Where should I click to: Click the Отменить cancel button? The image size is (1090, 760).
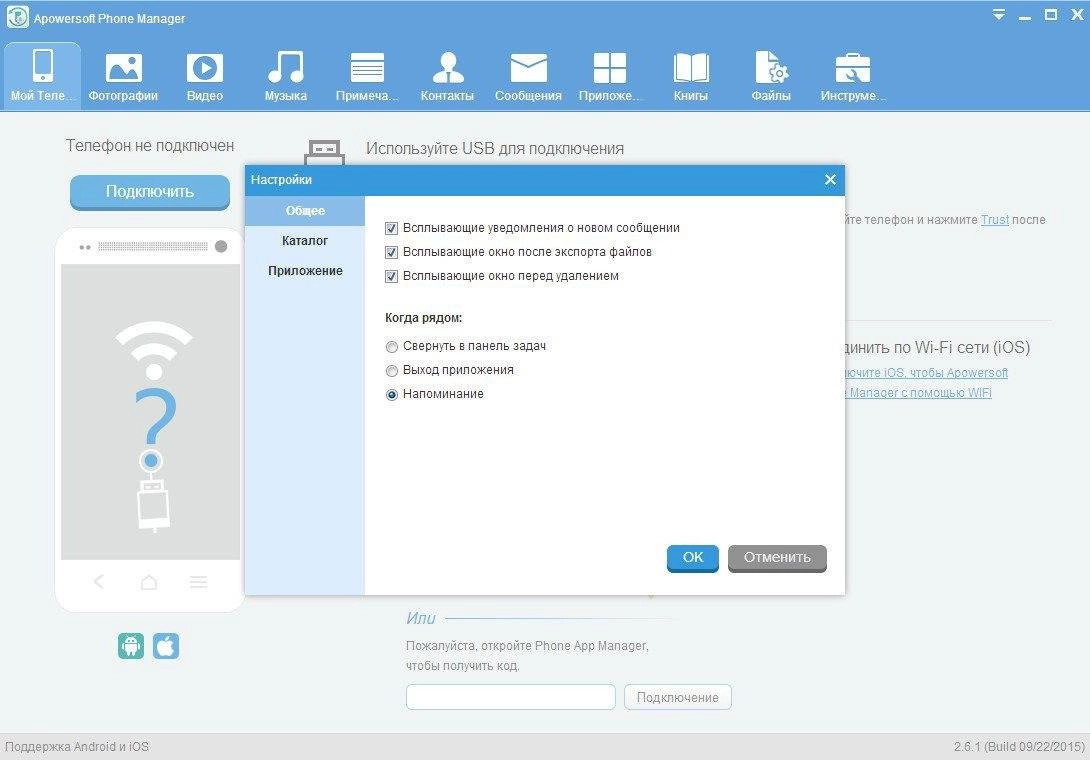coord(777,558)
